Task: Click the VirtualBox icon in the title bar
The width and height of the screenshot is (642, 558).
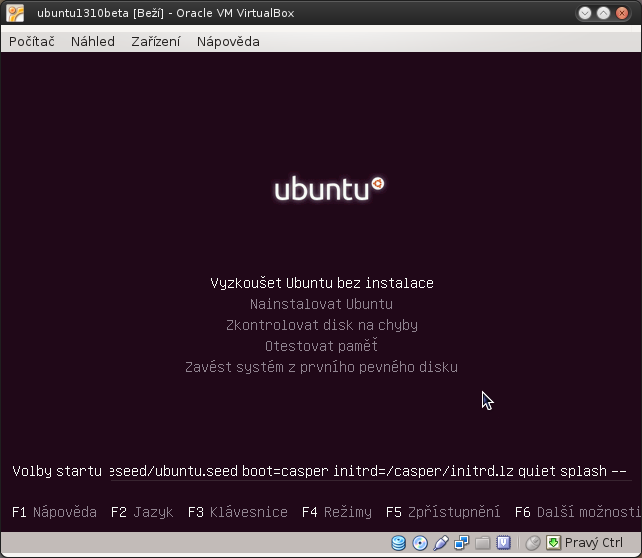Action: [x=15, y=13]
